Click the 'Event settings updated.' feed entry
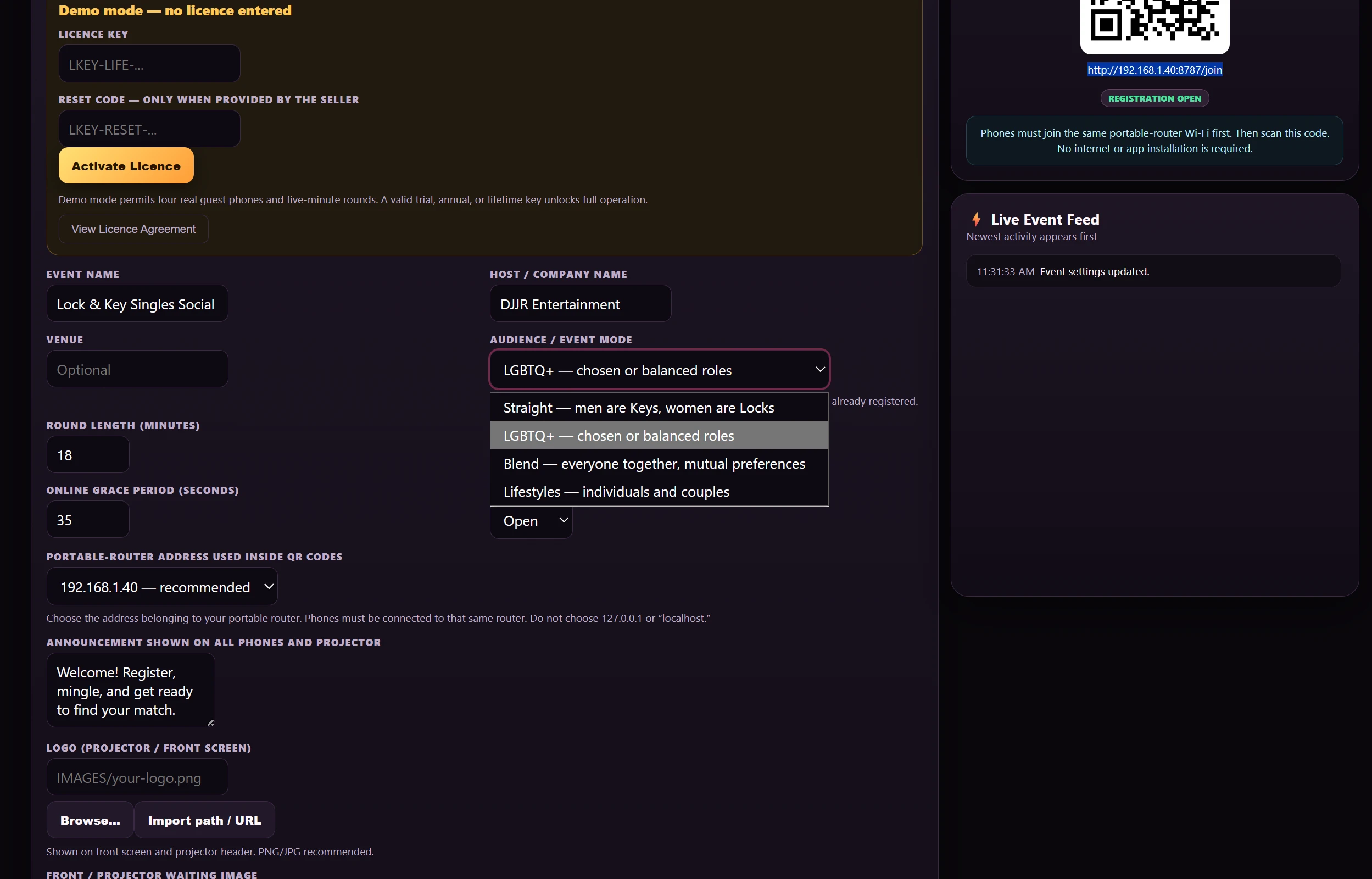This screenshot has width=1372, height=879. [1153, 271]
